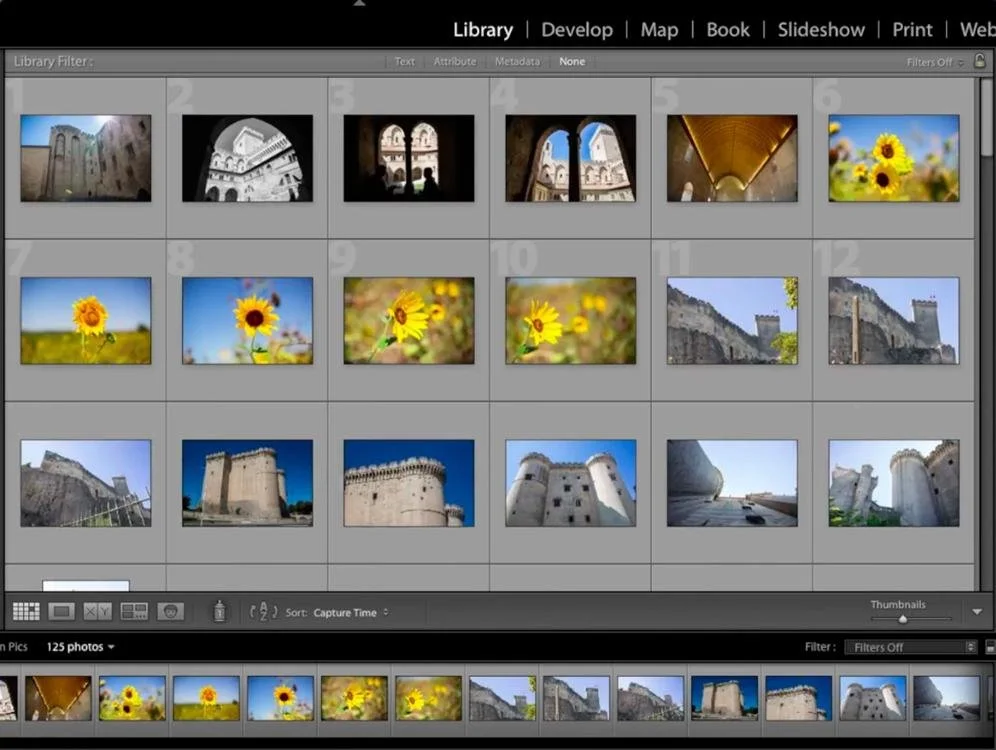Choose the Metadata library filter

tap(517, 62)
